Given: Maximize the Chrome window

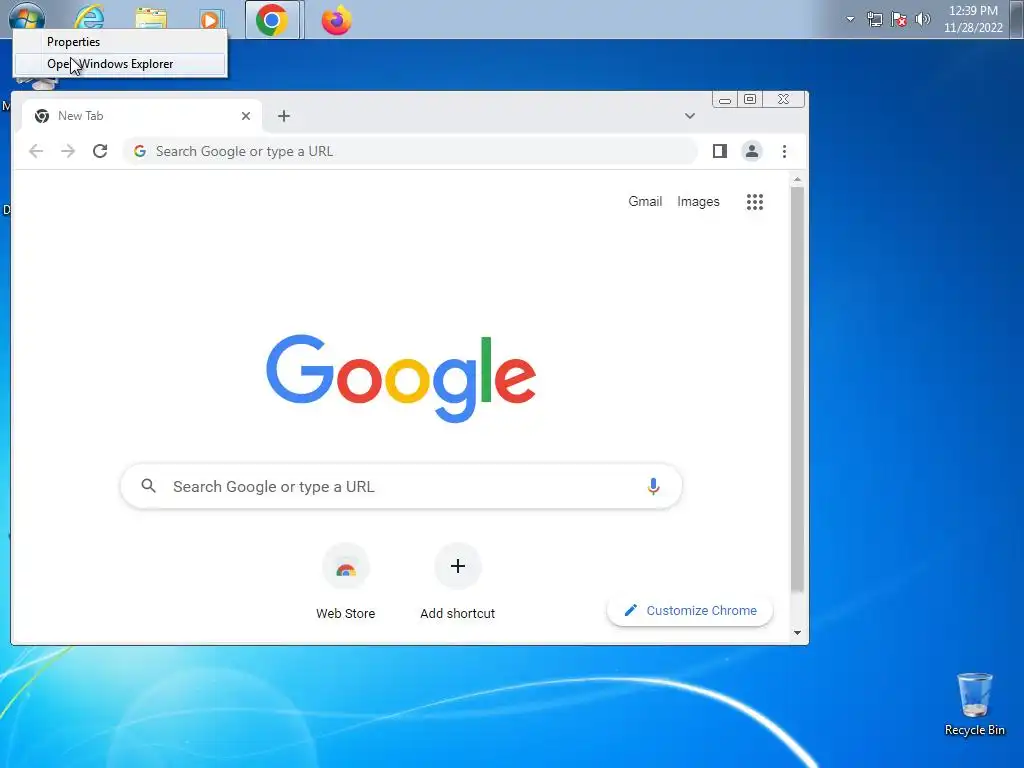Looking at the screenshot, I should pyautogui.click(x=750, y=99).
